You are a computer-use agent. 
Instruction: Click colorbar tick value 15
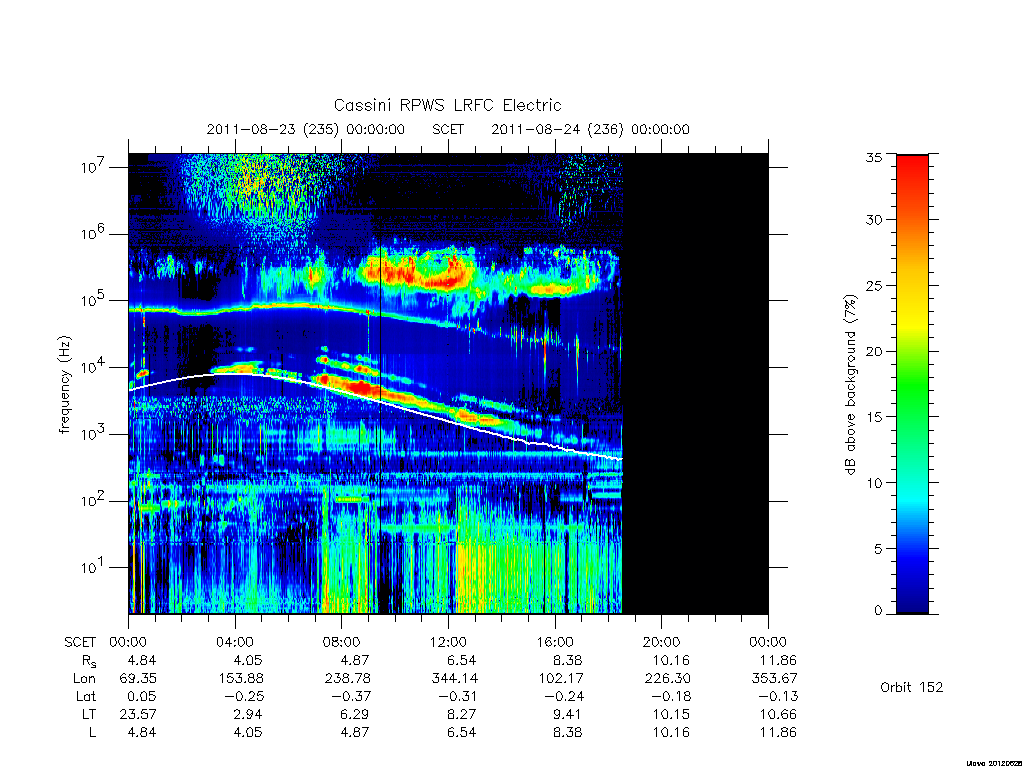(874, 417)
